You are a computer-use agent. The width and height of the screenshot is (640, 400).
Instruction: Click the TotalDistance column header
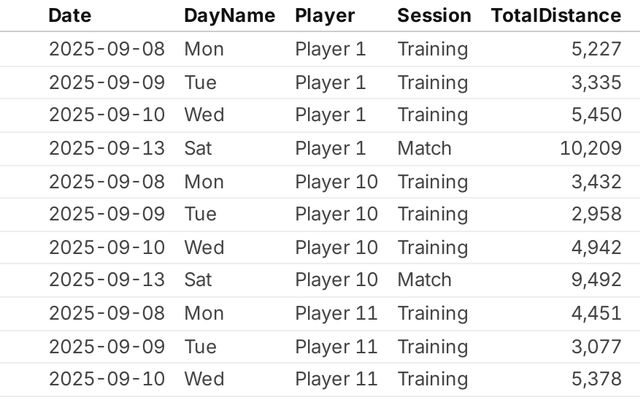tap(555, 15)
